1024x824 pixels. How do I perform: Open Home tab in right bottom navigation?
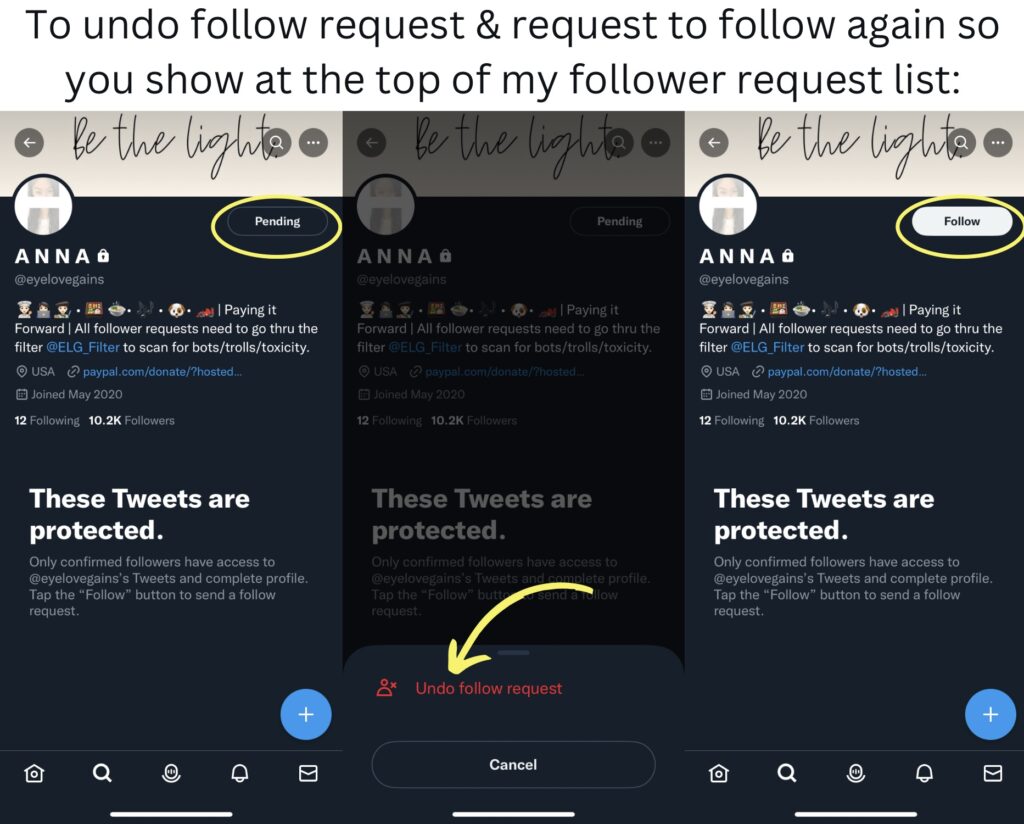[x=718, y=774]
